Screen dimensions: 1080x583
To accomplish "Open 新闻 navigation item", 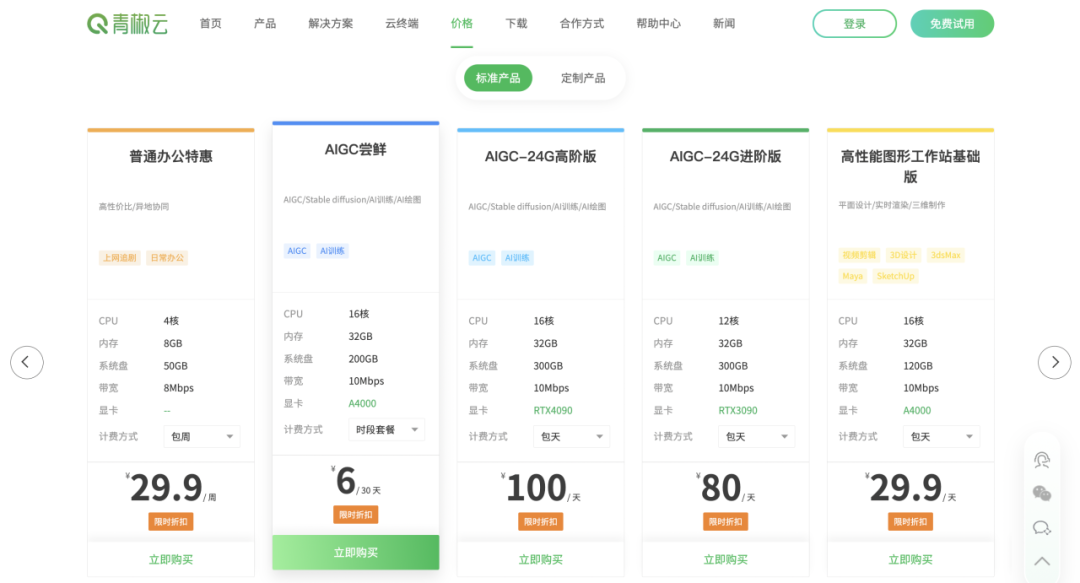I will 724,23.
